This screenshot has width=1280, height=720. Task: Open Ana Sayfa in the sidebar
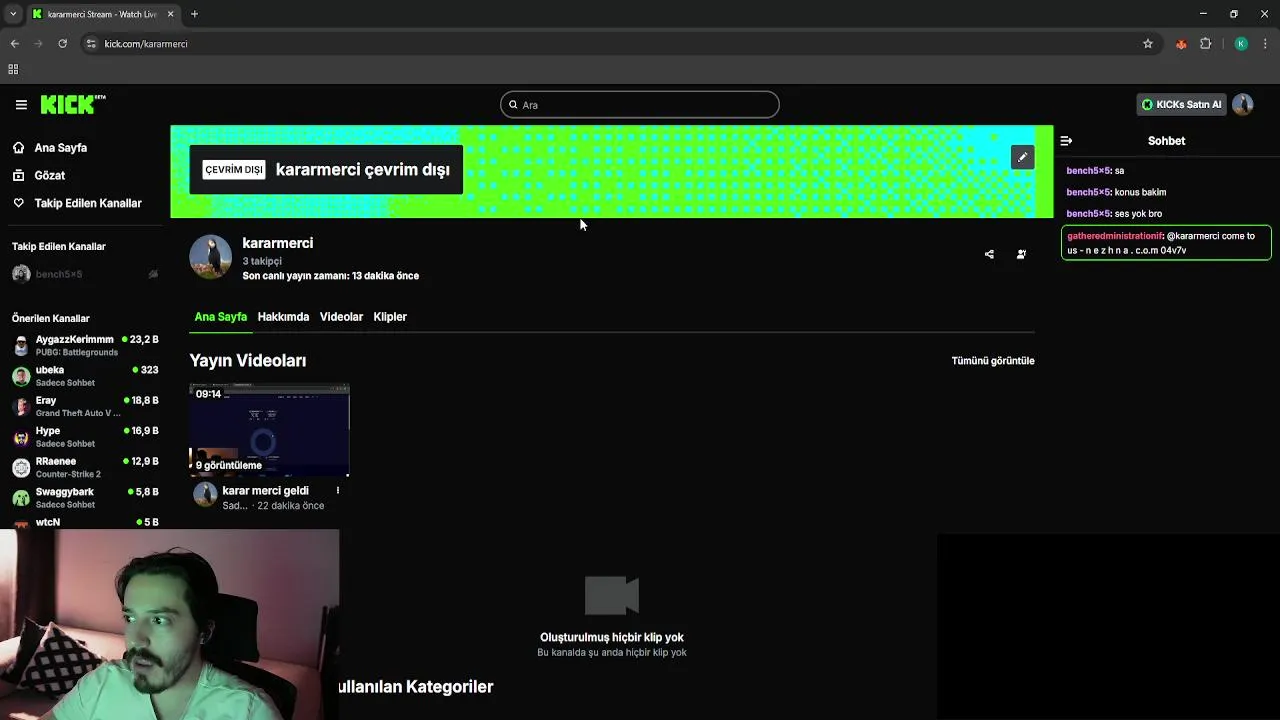(61, 148)
